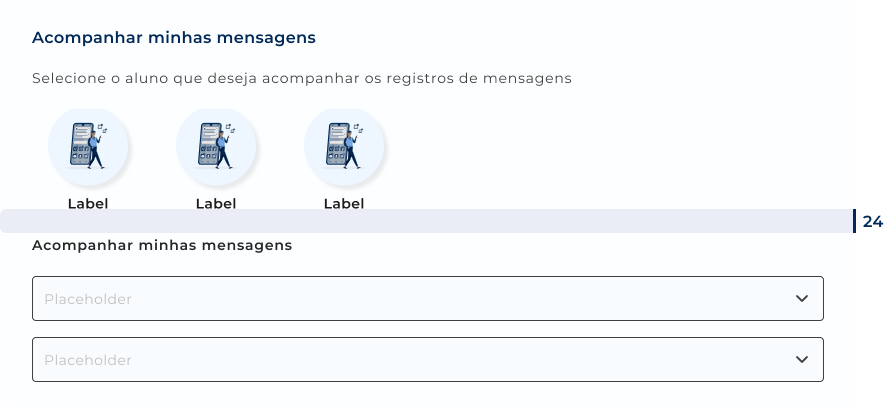Expand the second Placeholder dropdown field
Viewport: 884px width, 406px height.
click(427, 359)
